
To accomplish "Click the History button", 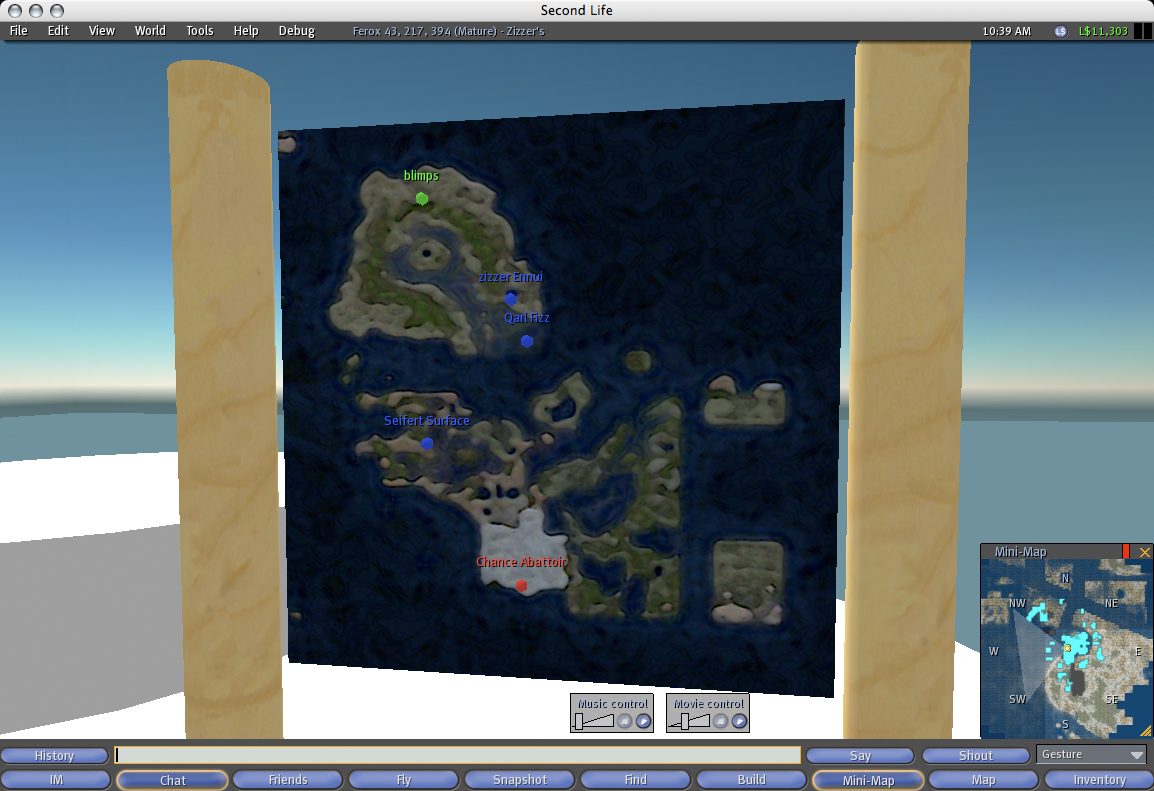I will [54, 756].
